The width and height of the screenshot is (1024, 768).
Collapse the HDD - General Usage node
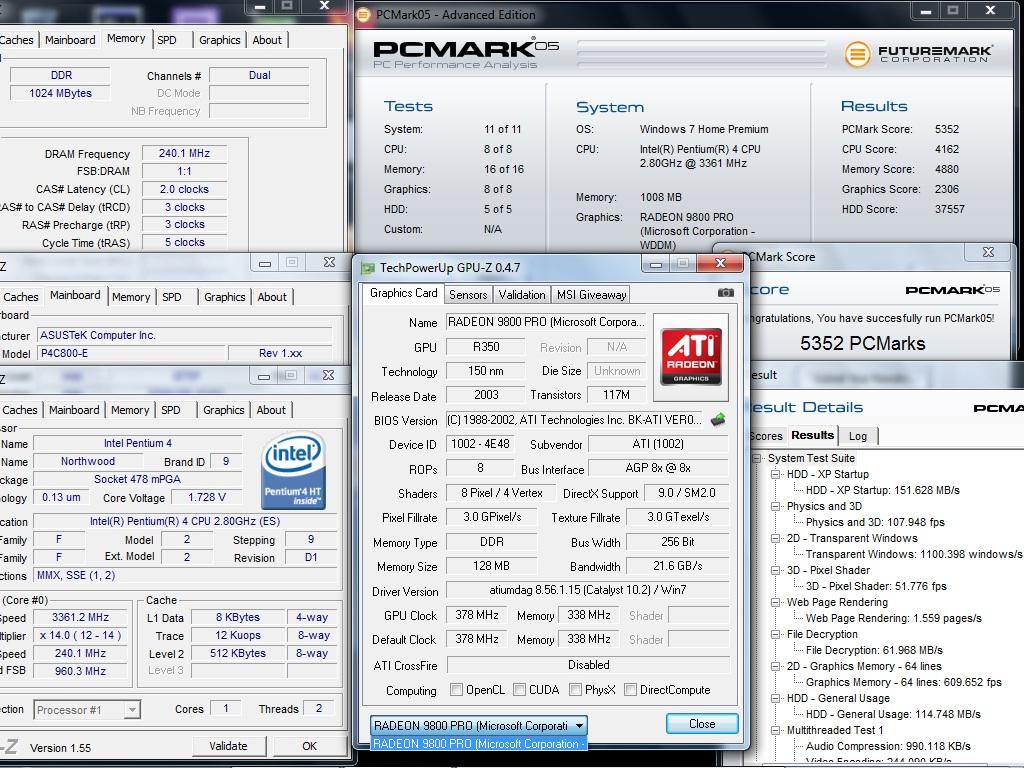[776, 698]
